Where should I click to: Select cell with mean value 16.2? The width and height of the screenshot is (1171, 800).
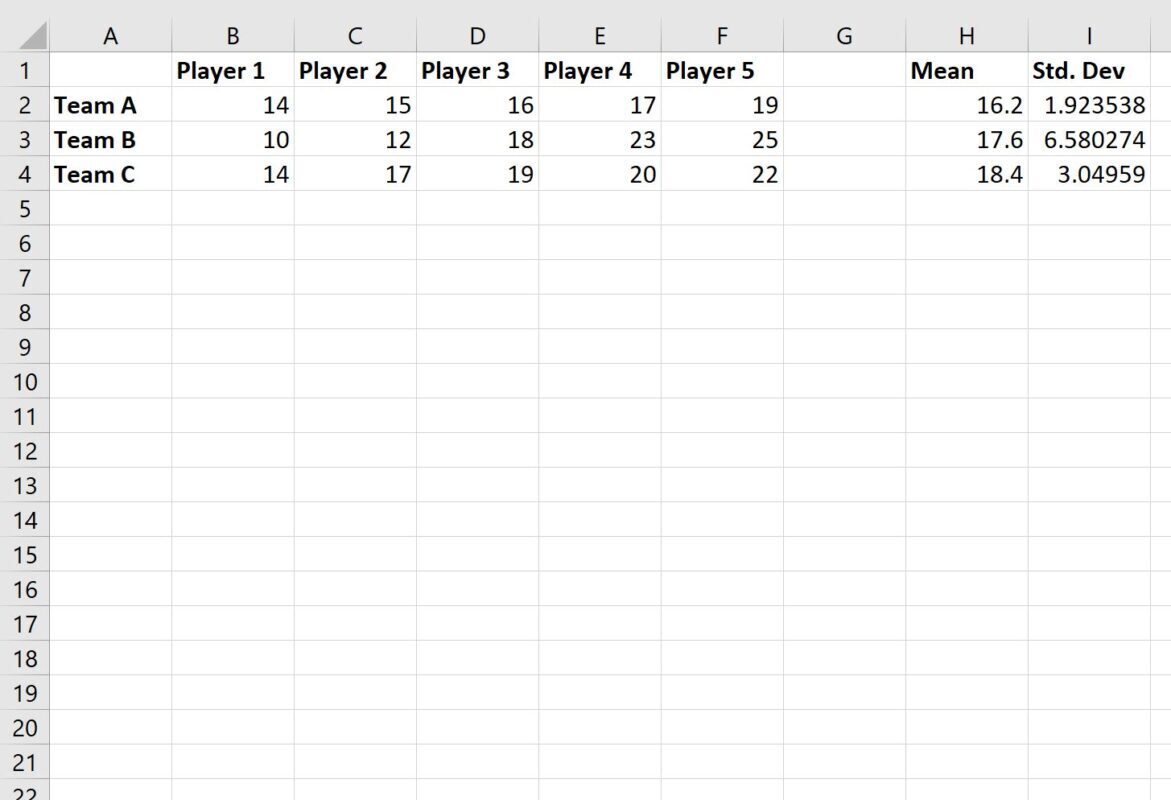966,105
